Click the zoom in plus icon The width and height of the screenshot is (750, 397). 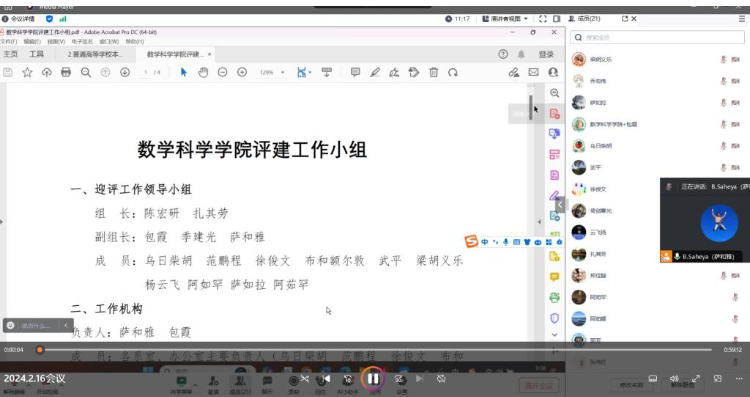point(242,72)
